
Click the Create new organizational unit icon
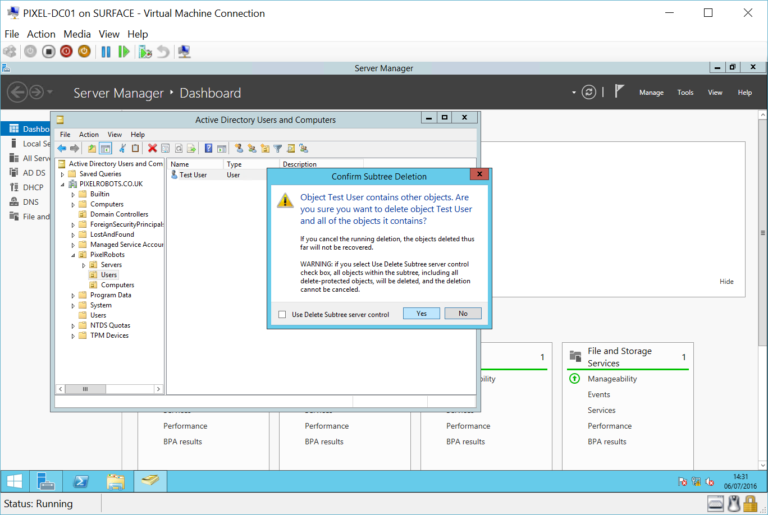point(265,148)
